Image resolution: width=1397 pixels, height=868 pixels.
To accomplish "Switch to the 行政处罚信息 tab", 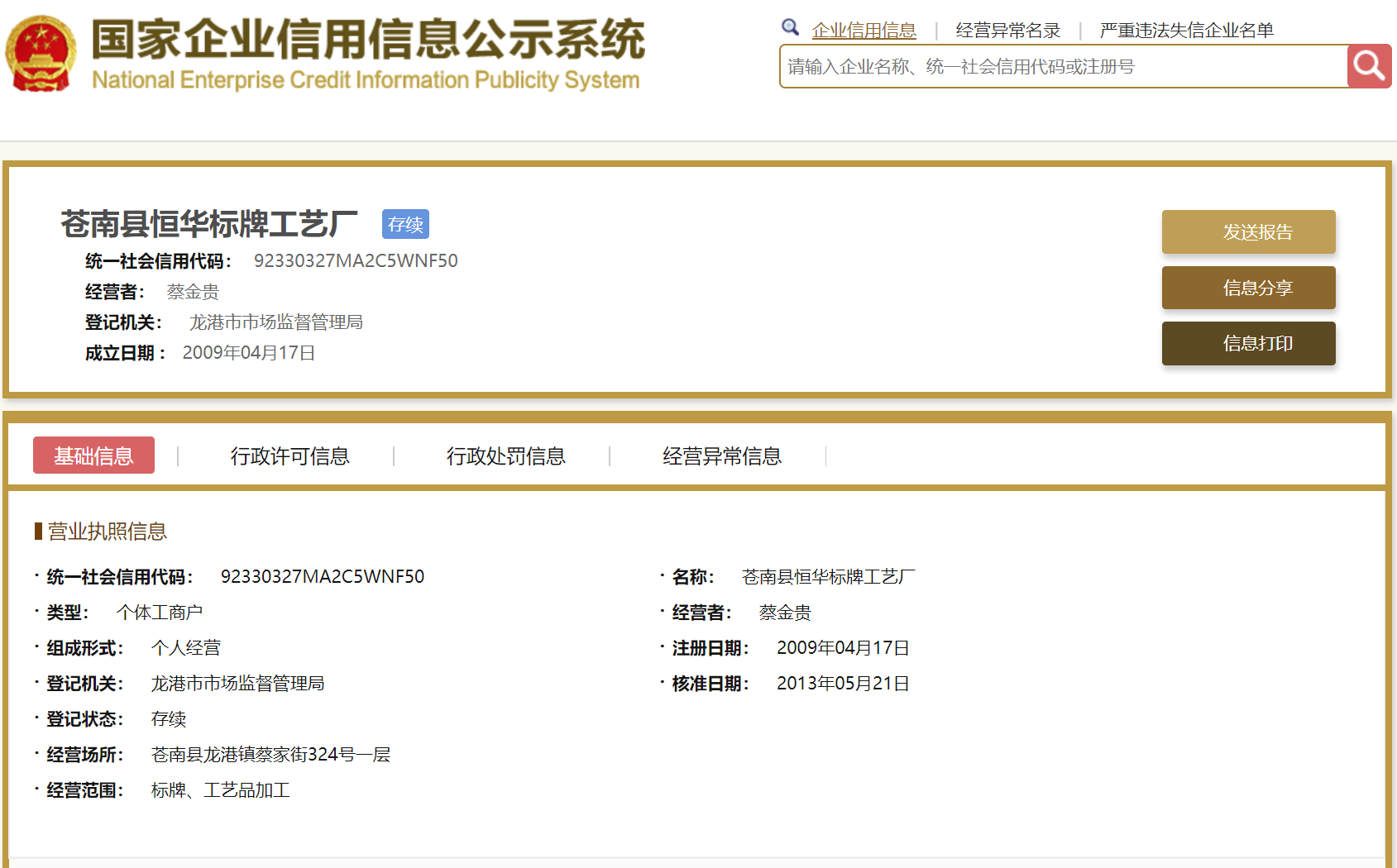I will pyautogui.click(x=505, y=455).
